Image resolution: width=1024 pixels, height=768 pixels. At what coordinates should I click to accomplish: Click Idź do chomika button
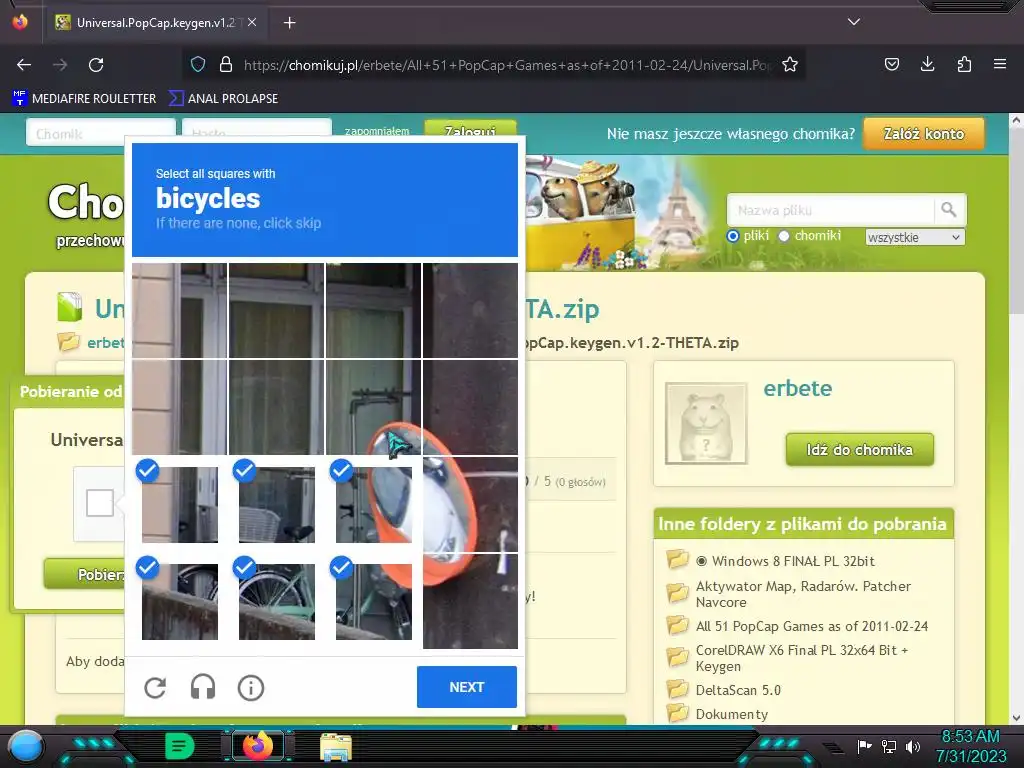click(859, 450)
